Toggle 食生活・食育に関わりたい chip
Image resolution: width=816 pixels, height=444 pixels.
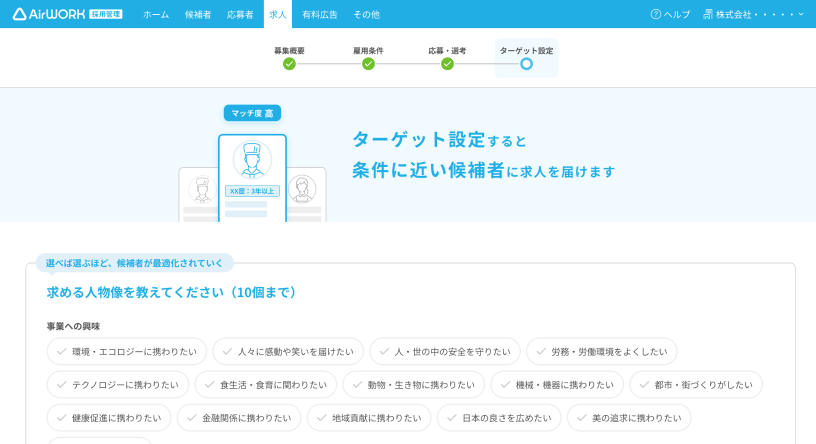(266, 385)
